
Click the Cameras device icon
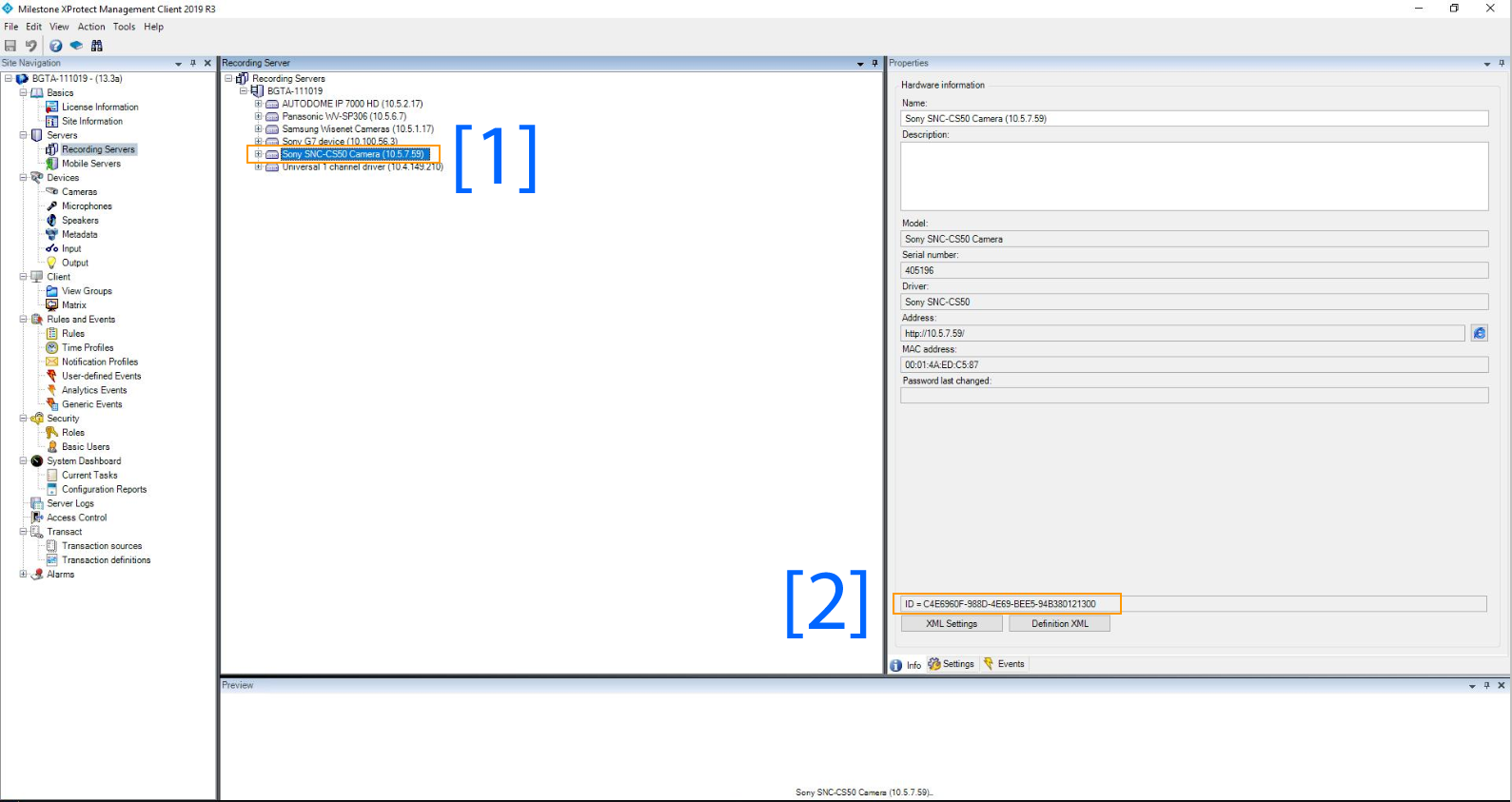52,191
